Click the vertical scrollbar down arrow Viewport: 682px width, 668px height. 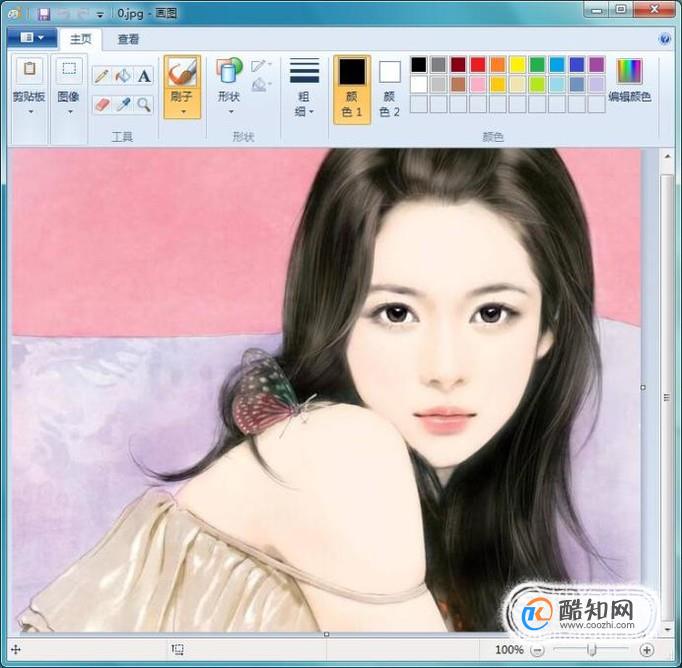pos(667,630)
